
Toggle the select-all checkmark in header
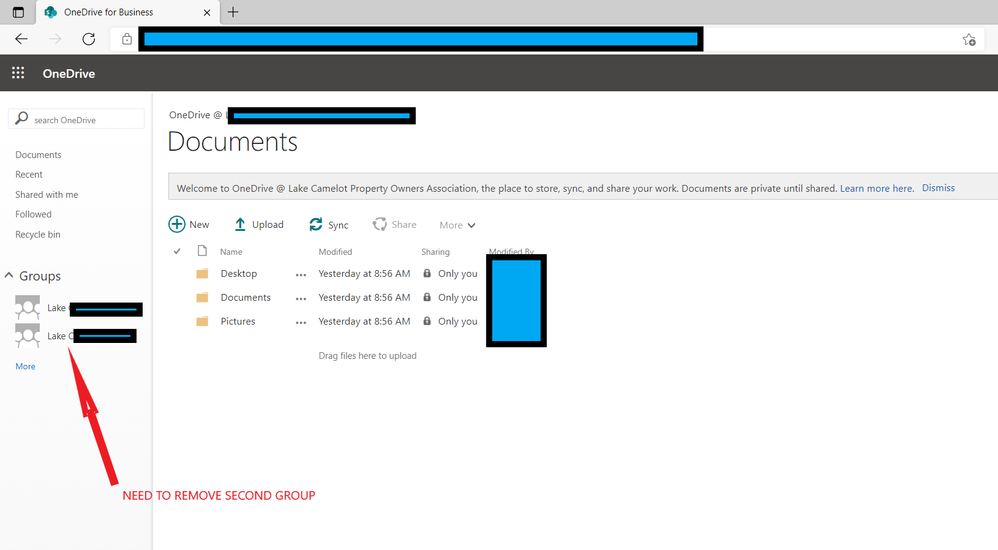pyautogui.click(x=177, y=251)
